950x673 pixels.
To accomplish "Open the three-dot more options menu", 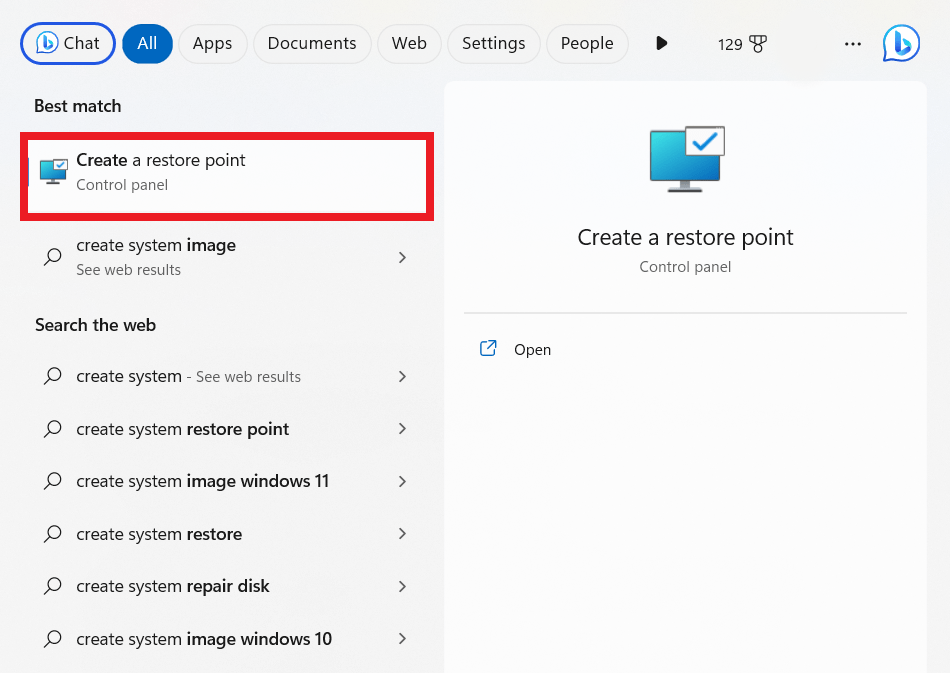I will pyautogui.click(x=852, y=44).
